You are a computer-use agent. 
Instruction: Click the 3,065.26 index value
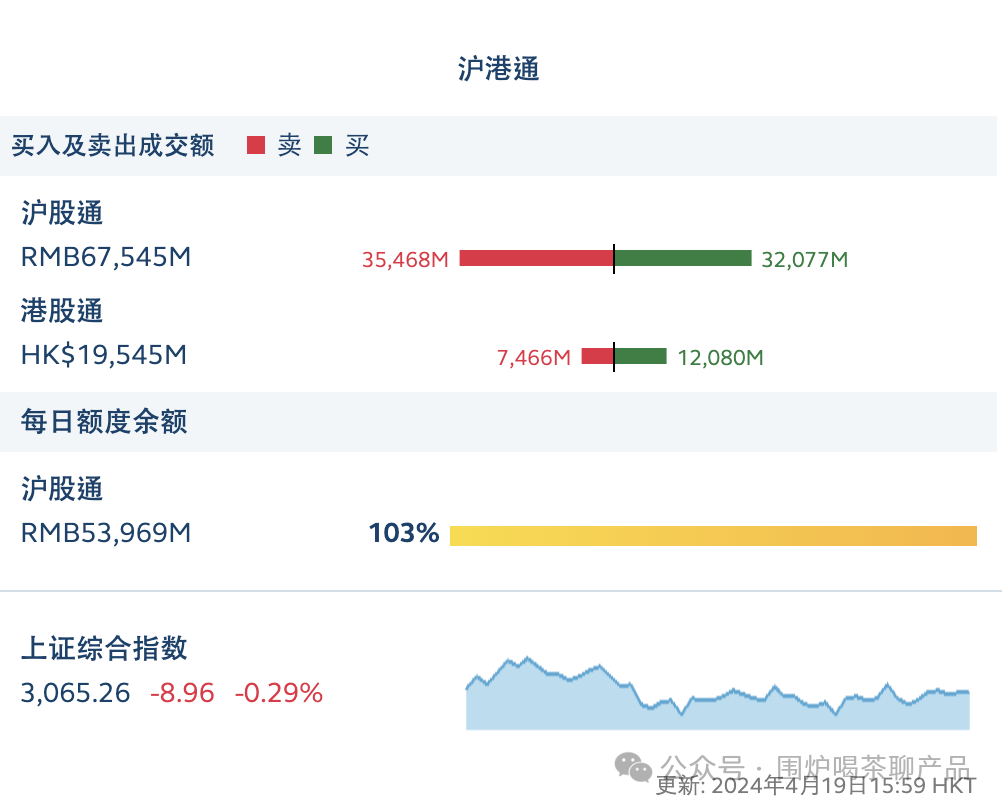(x=75, y=693)
